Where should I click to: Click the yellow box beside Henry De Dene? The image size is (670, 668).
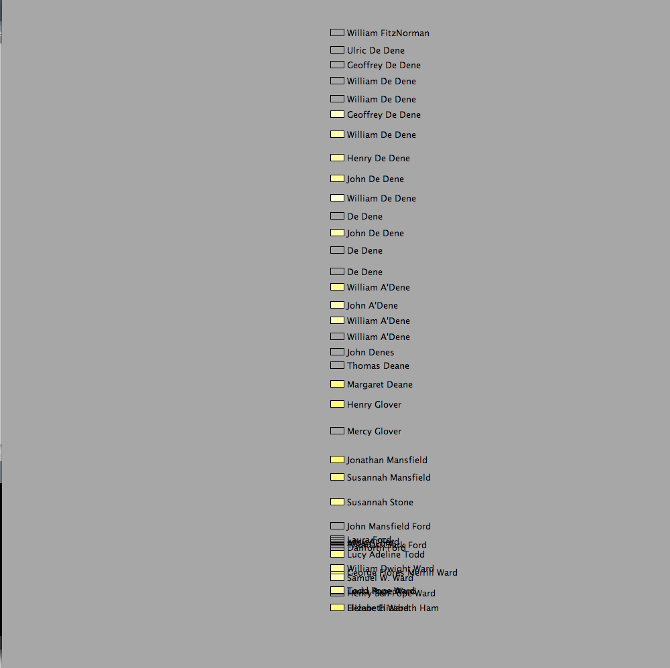click(337, 158)
